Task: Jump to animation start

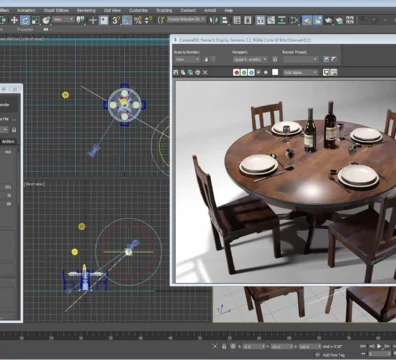Action: click(364, 346)
